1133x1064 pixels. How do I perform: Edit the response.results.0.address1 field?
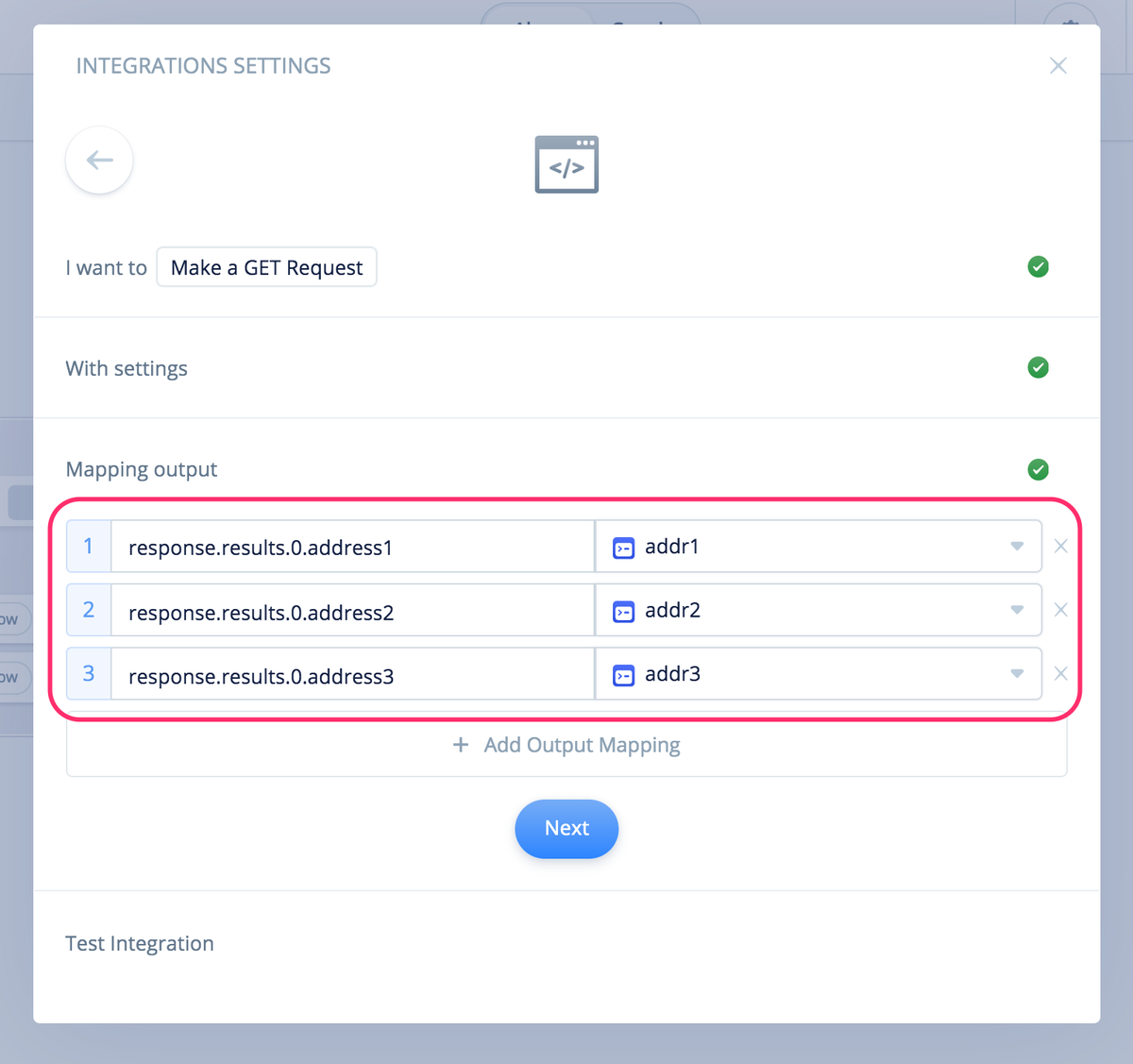tap(352, 547)
